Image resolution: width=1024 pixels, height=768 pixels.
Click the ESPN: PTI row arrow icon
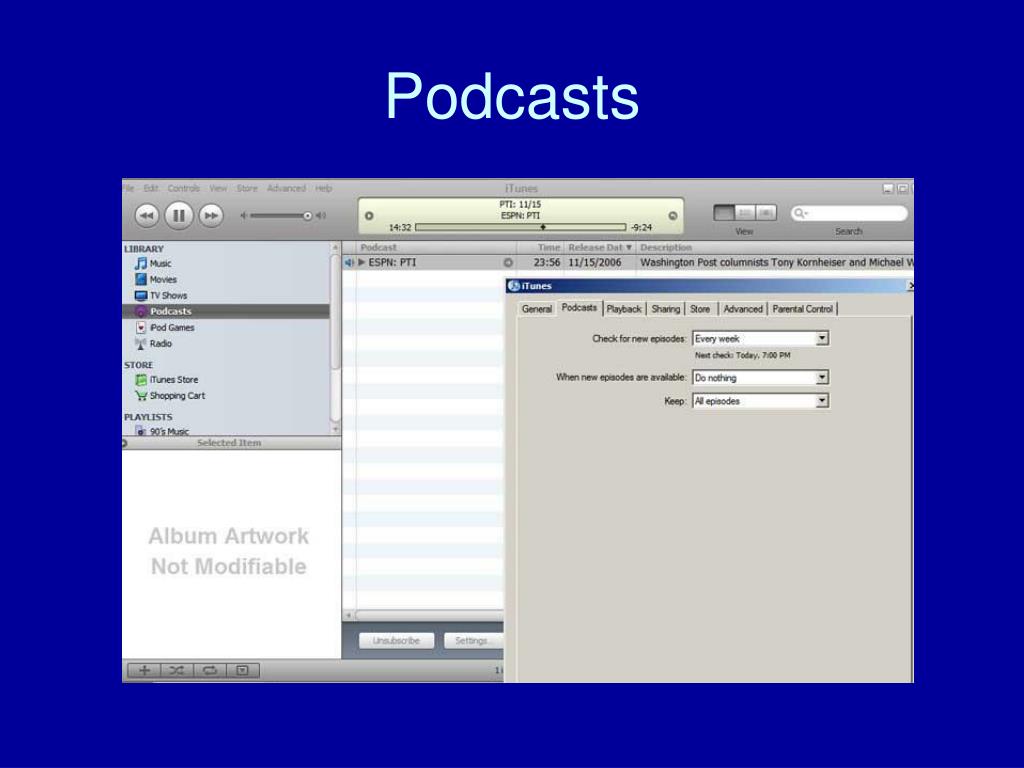(508, 263)
